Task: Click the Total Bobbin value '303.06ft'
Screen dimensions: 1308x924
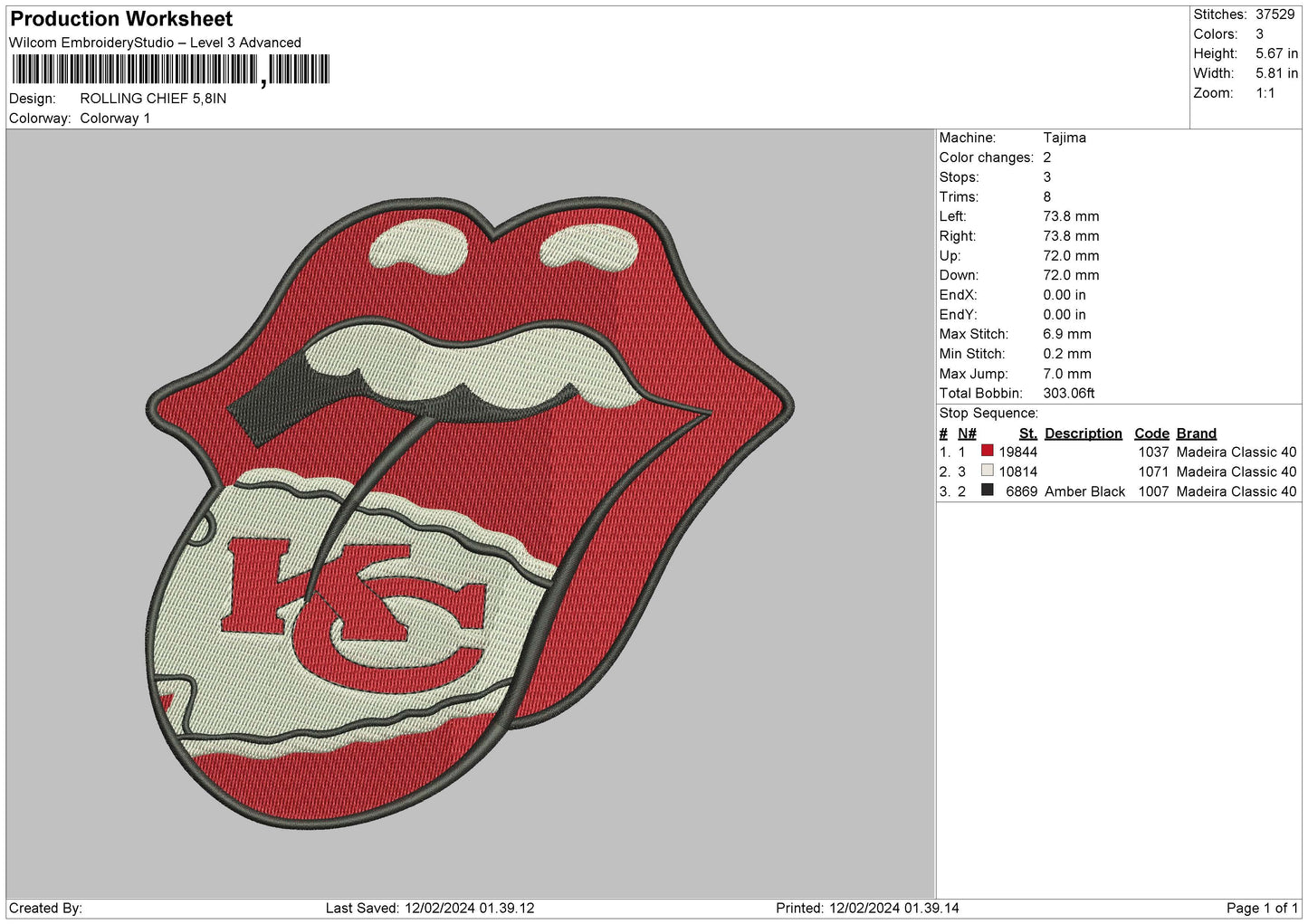Action: click(x=1069, y=393)
